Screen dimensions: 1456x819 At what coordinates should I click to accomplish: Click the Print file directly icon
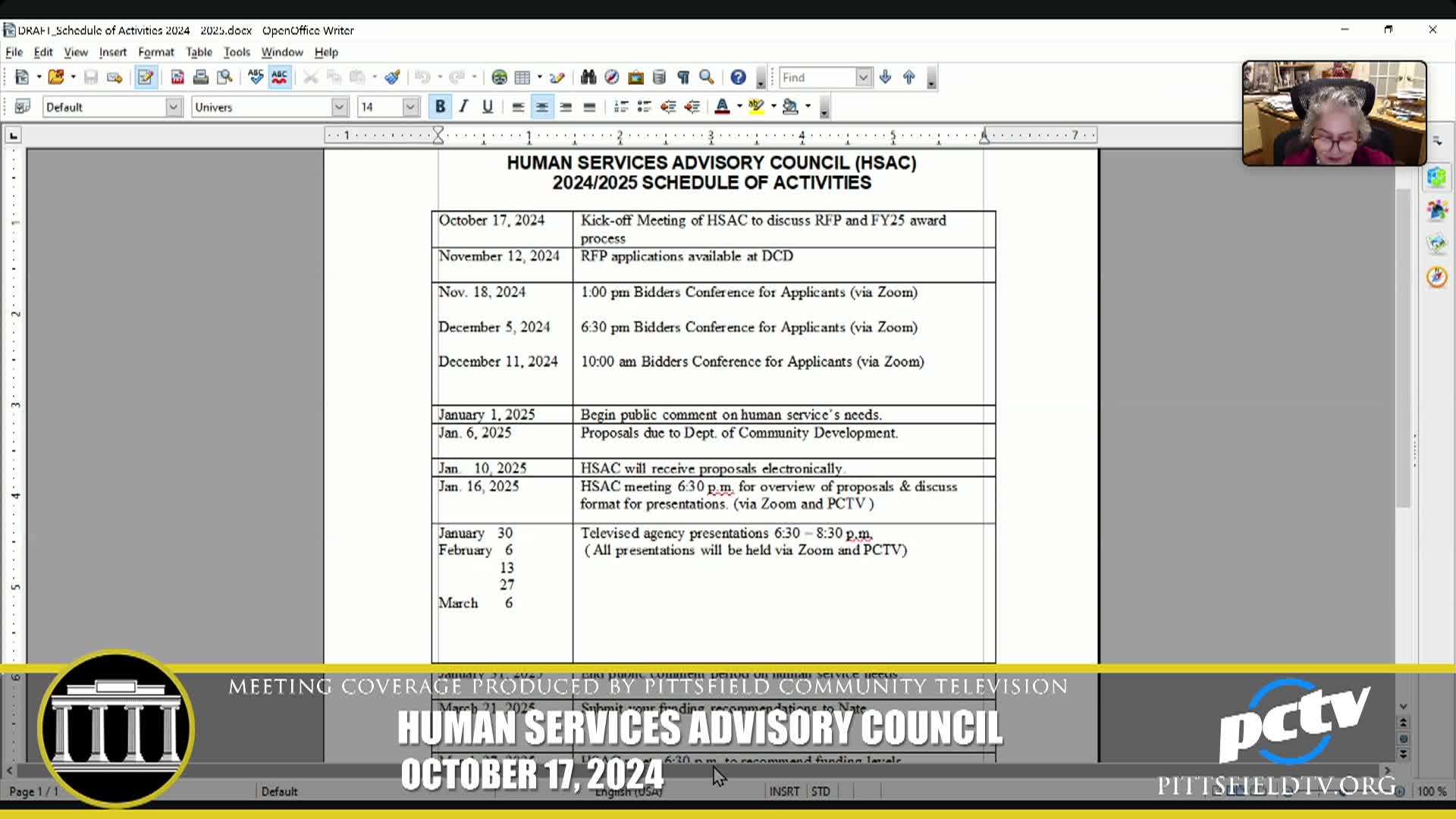(201, 77)
